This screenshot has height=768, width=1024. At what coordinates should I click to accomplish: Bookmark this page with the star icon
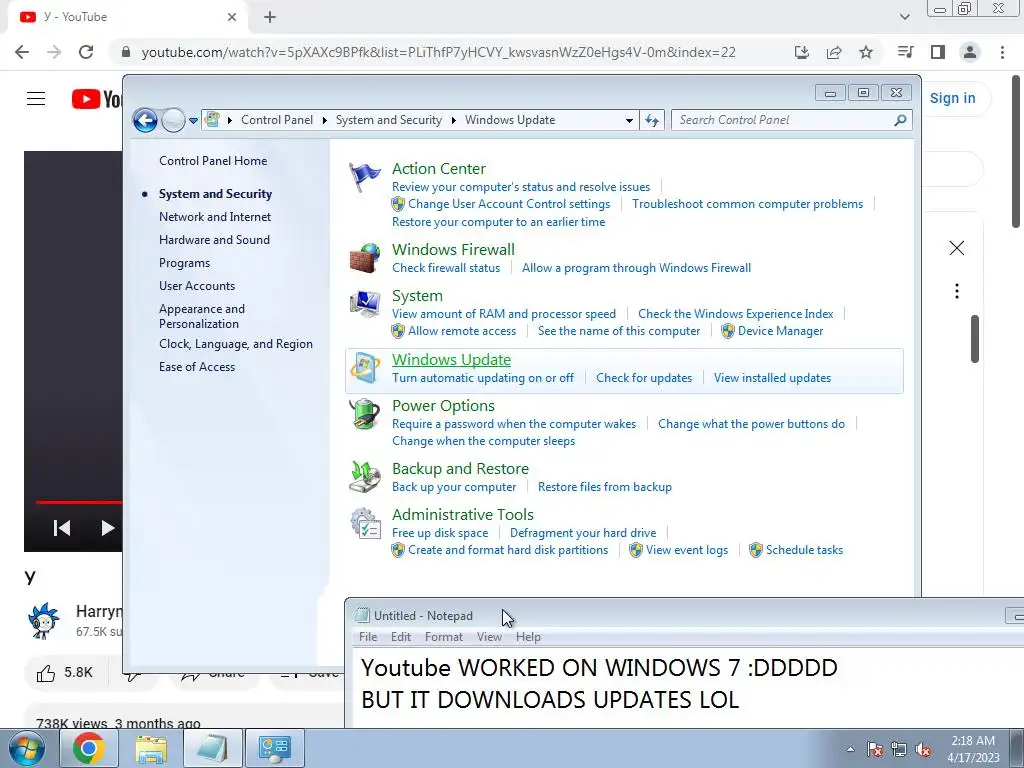click(866, 52)
